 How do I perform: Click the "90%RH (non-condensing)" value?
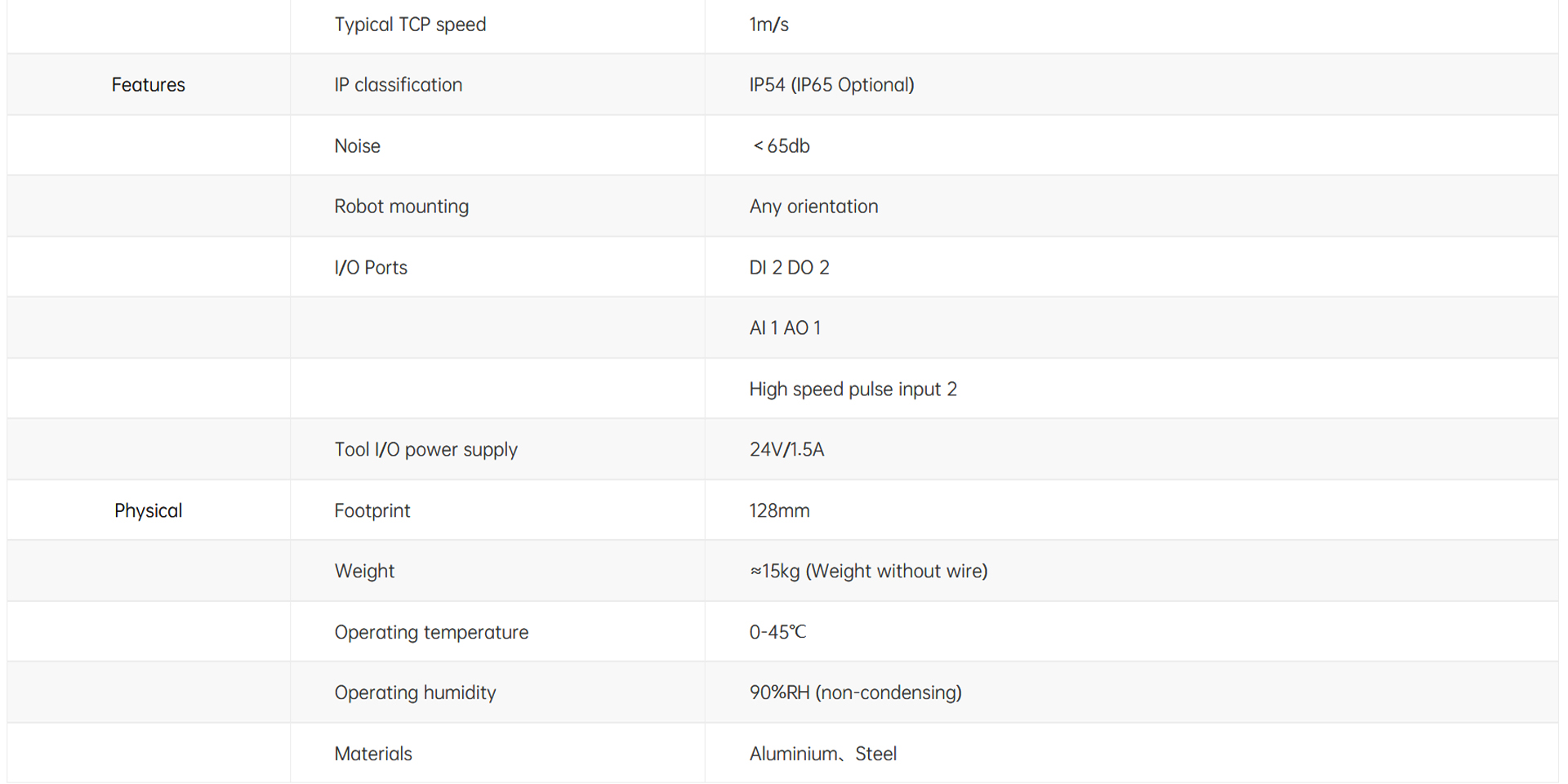coord(855,693)
